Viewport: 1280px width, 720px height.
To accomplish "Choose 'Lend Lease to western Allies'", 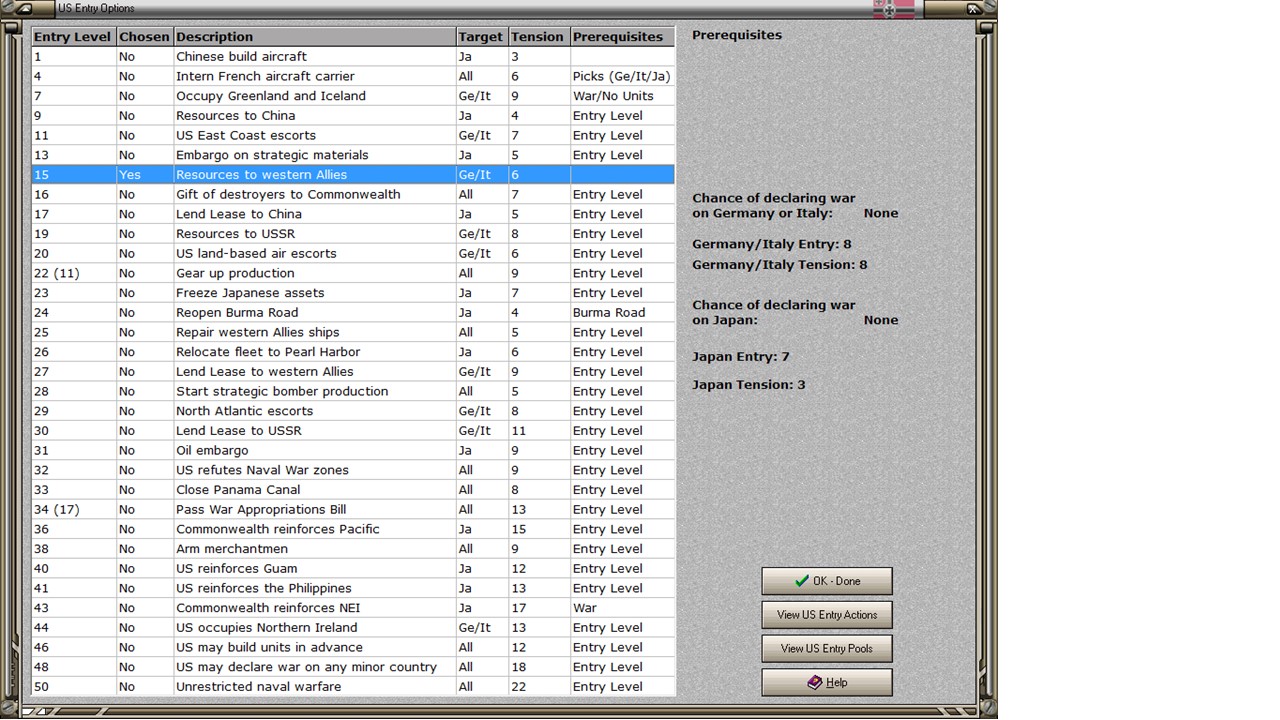I will 353,371.
